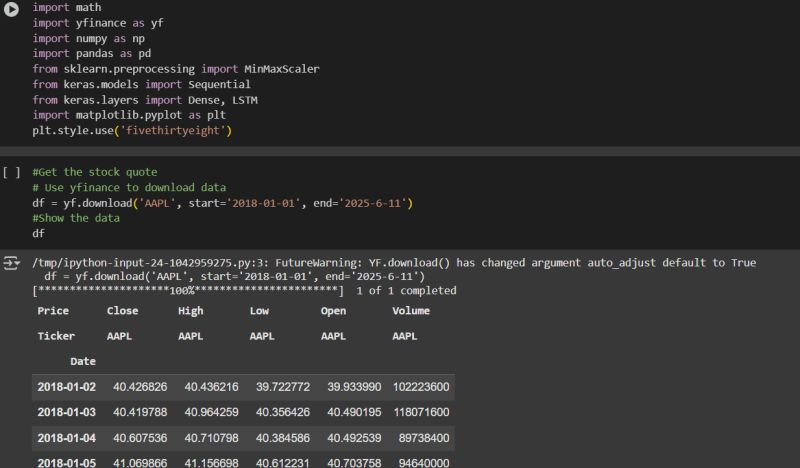Click the Date index header
This screenshot has height=468, width=800.
coord(84,360)
